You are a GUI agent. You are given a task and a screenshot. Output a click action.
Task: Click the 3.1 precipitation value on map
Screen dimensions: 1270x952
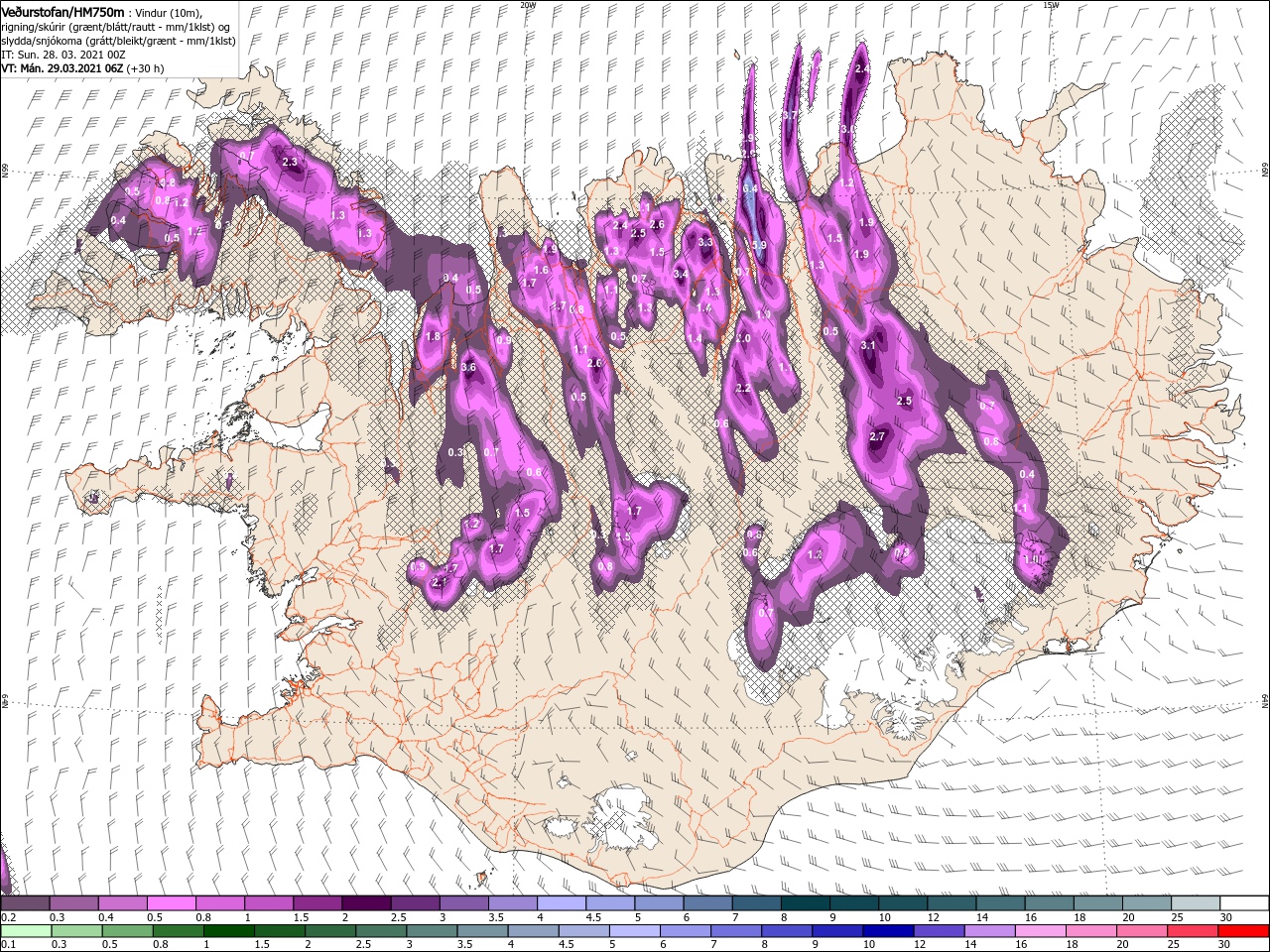pyautogui.click(x=868, y=345)
